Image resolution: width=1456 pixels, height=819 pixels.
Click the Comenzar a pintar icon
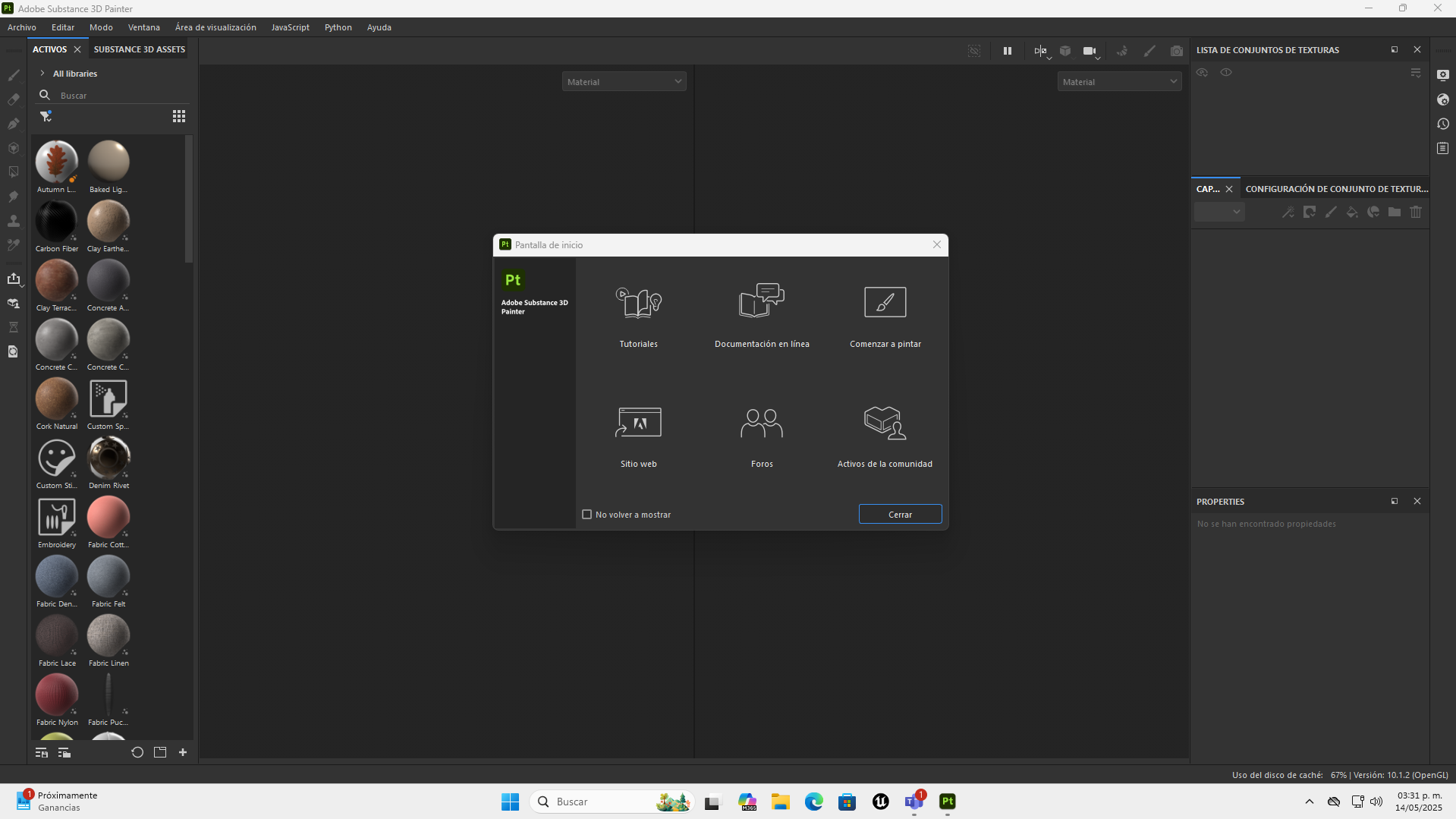[885, 302]
